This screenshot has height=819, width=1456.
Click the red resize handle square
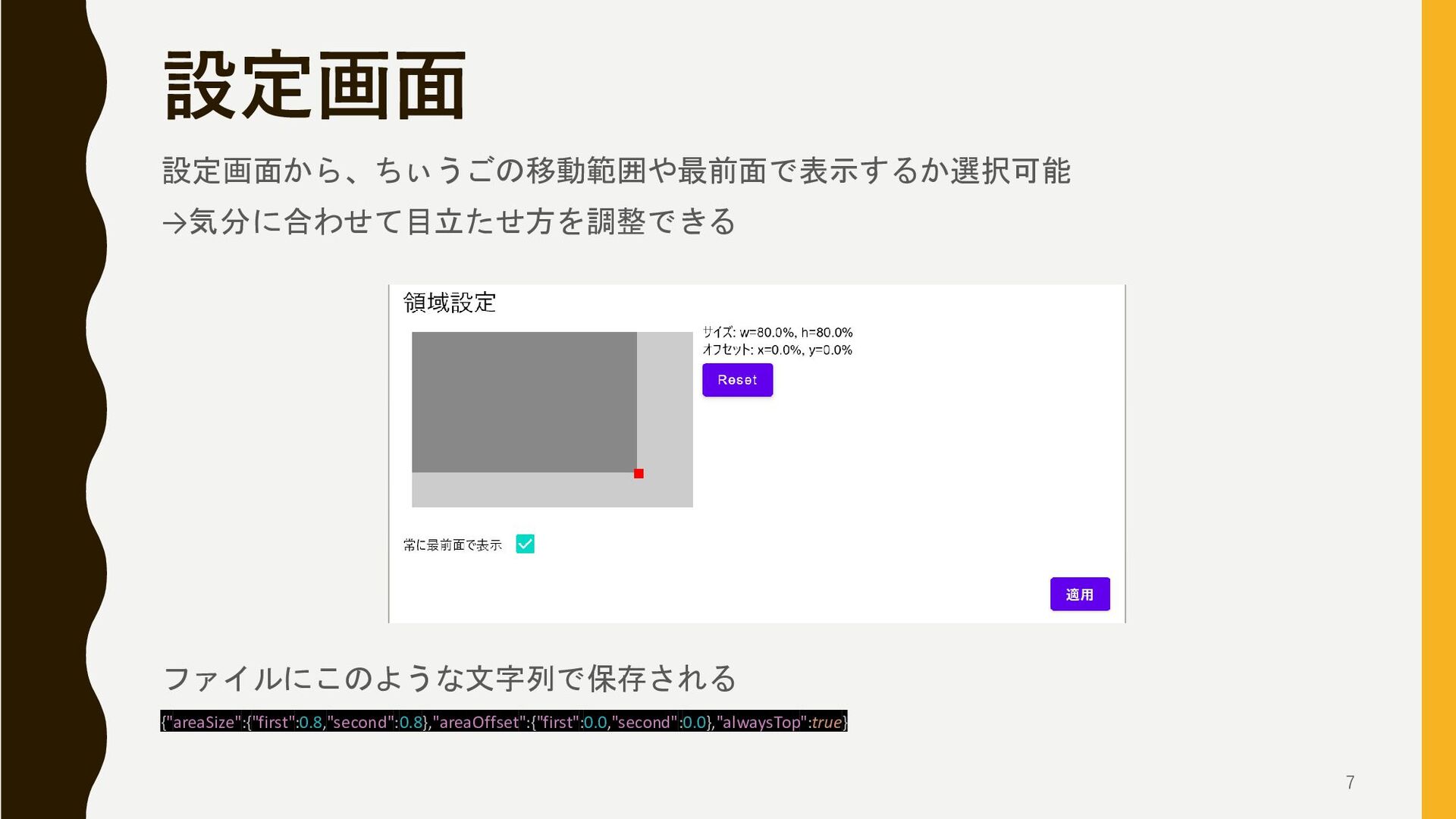click(x=639, y=474)
